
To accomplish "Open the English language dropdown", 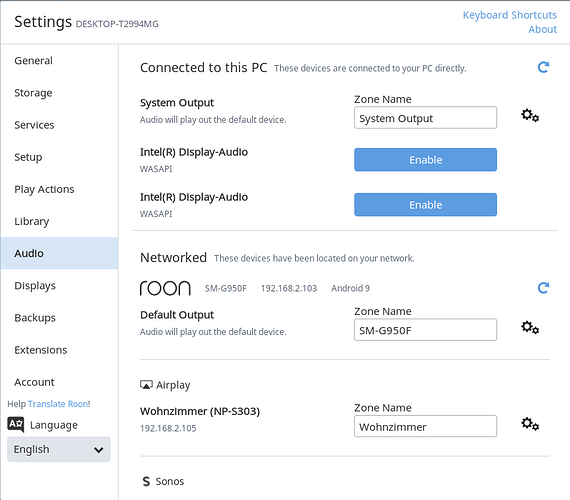I will click(x=59, y=449).
